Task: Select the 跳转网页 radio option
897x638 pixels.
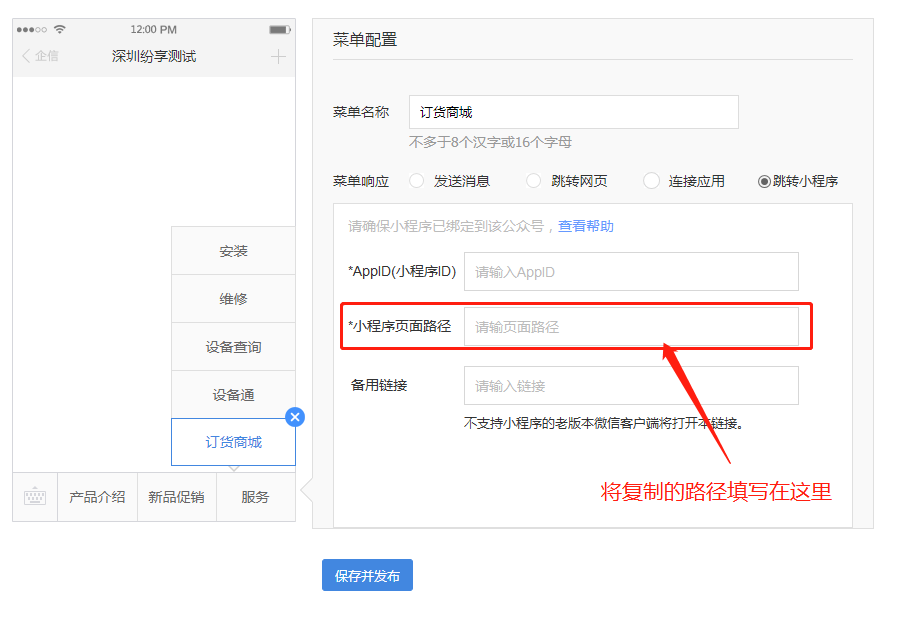Action: [533, 181]
